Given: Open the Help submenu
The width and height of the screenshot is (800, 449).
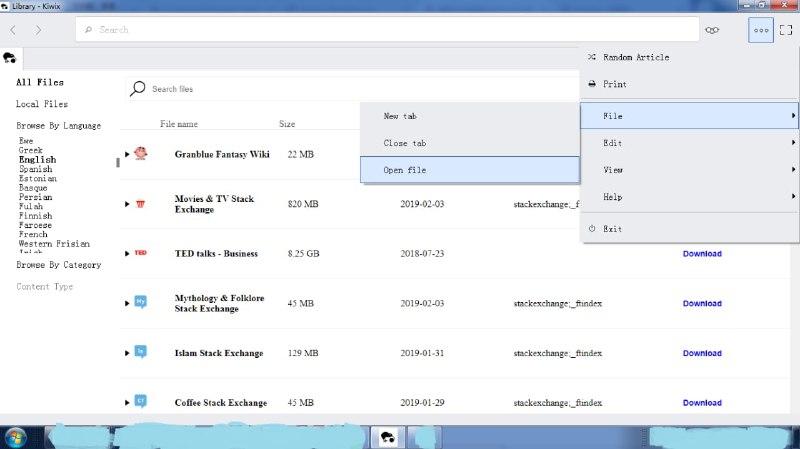Looking at the screenshot, I should [689, 197].
